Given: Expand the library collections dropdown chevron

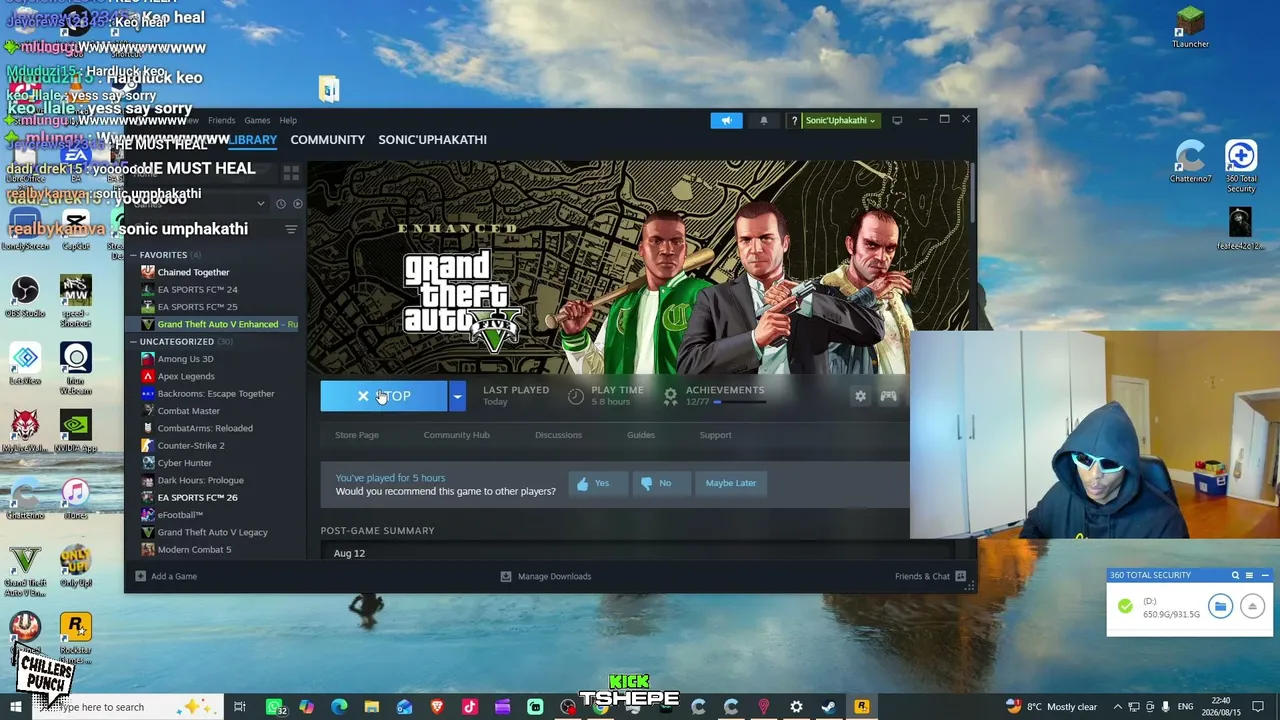Looking at the screenshot, I should [x=261, y=204].
